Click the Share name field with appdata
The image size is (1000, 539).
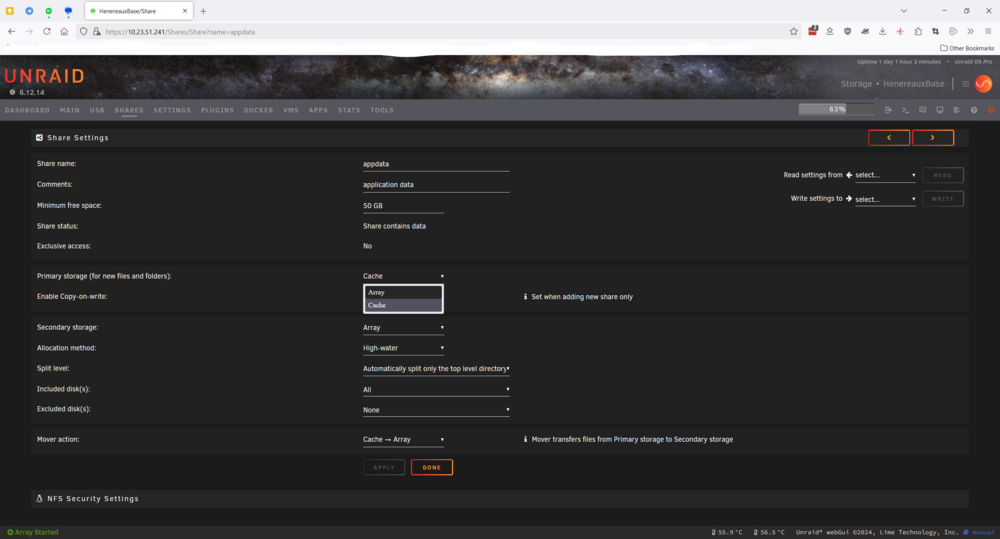pos(436,164)
